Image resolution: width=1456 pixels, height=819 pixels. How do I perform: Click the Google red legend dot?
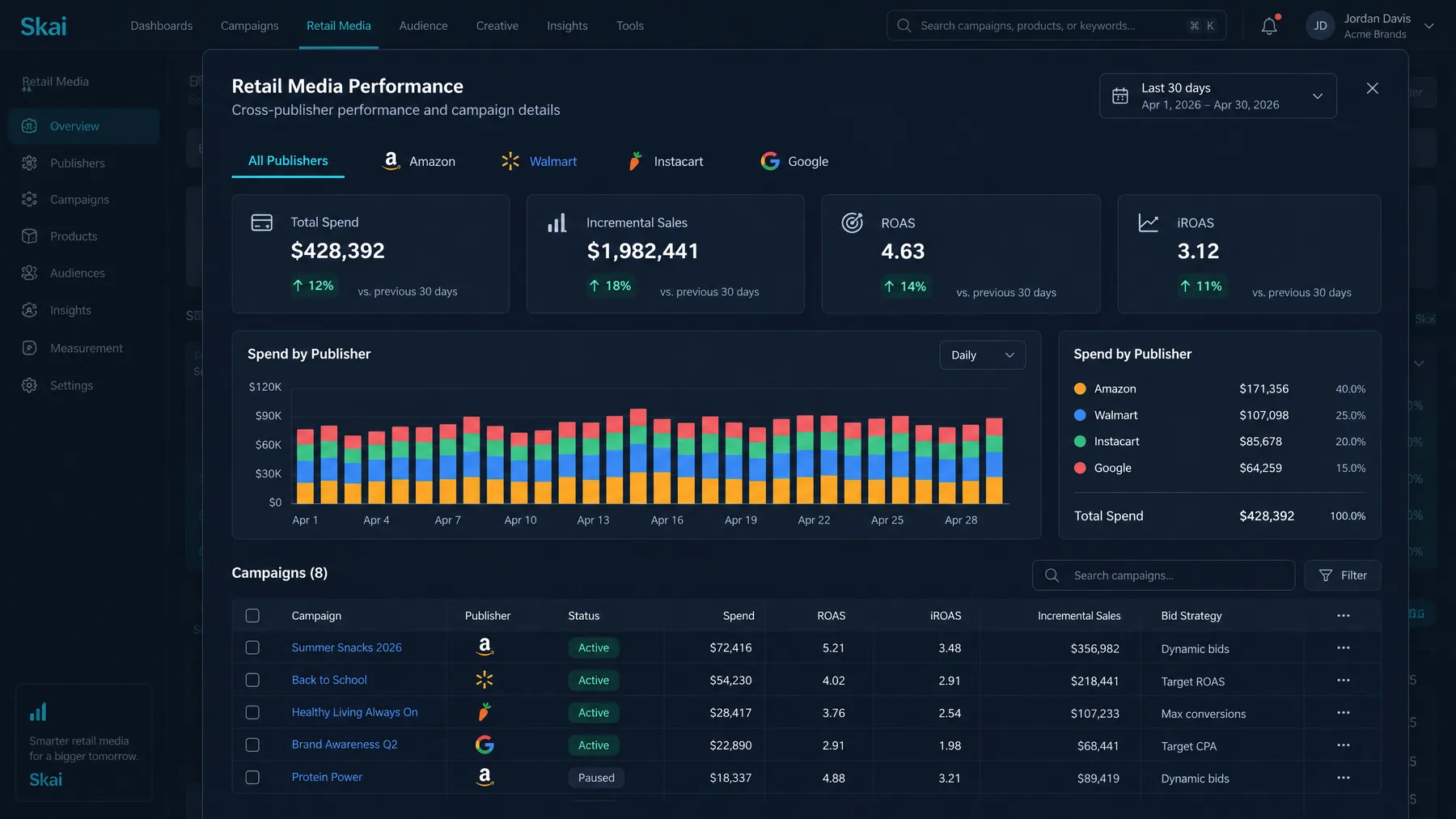[x=1080, y=468]
